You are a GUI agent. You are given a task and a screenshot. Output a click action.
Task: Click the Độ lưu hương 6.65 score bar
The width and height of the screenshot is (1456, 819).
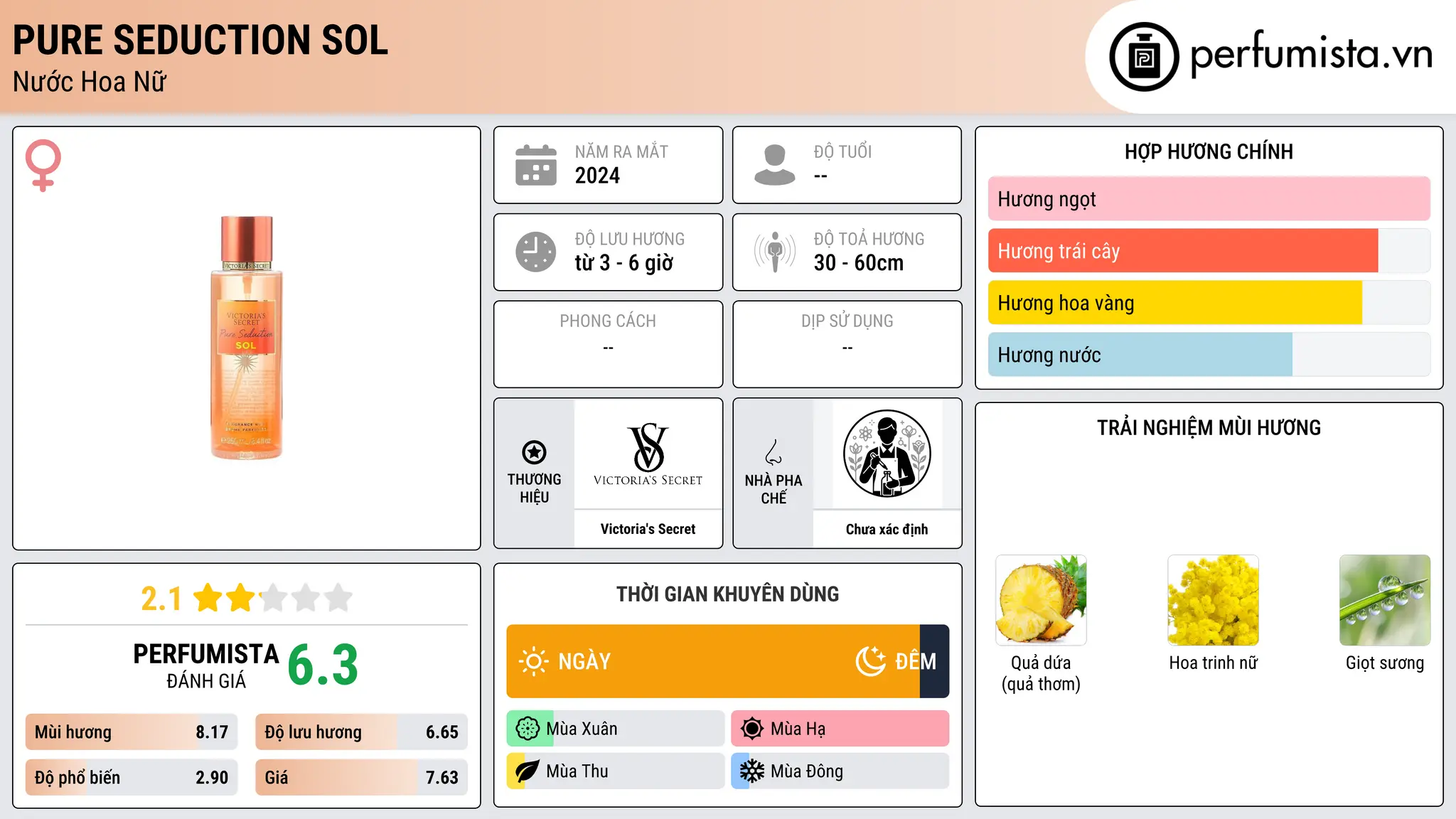pyautogui.click(x=361, y=732)
